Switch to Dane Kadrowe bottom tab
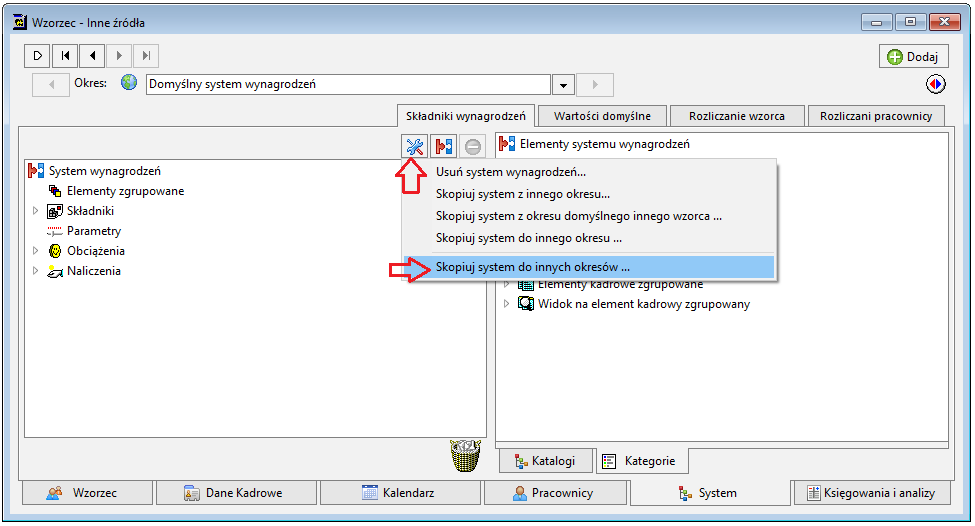The height and width of the screenshot is (526, 975). 236,493
